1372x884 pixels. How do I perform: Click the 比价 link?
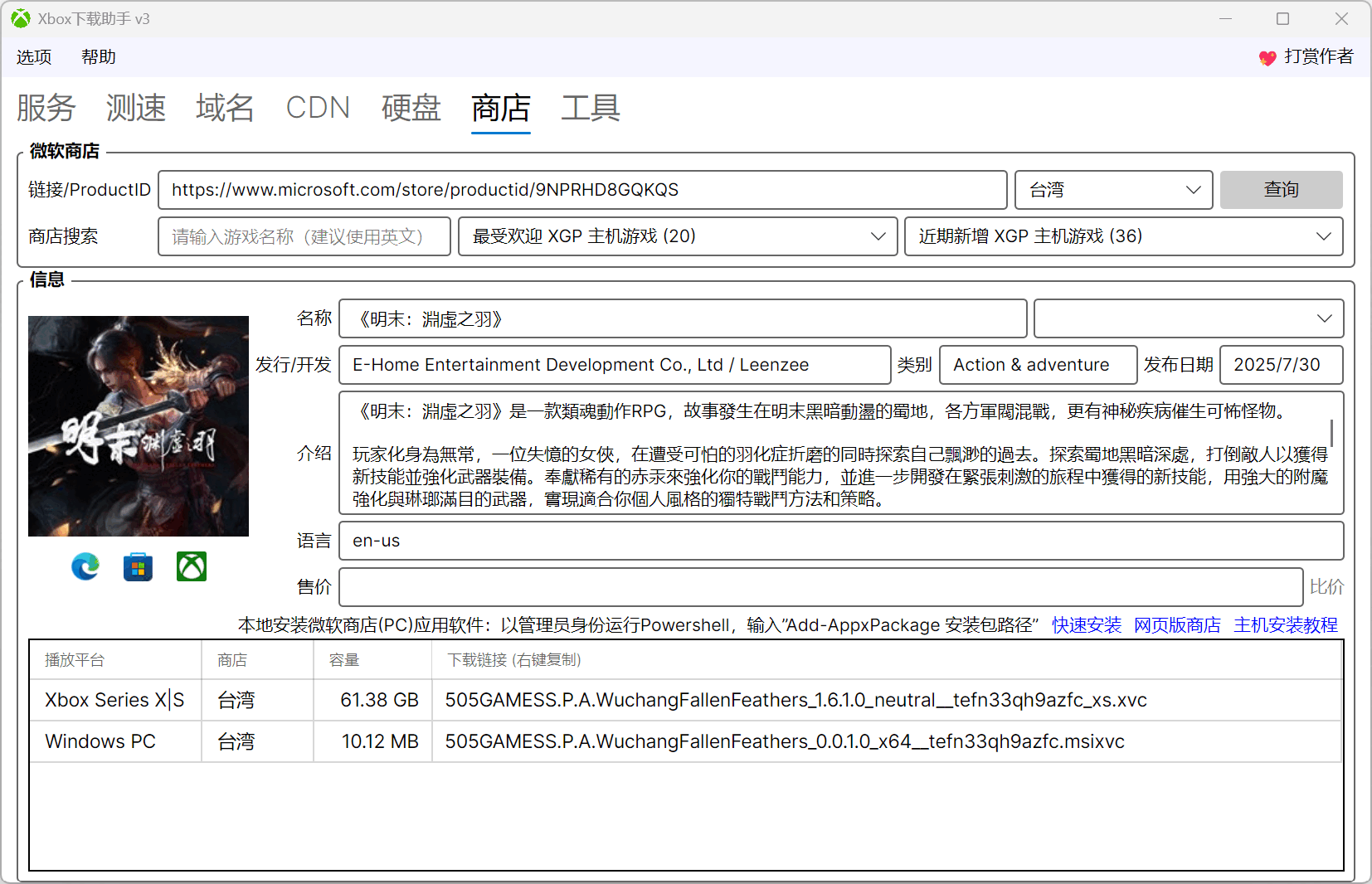click(x=1326, y=587)
